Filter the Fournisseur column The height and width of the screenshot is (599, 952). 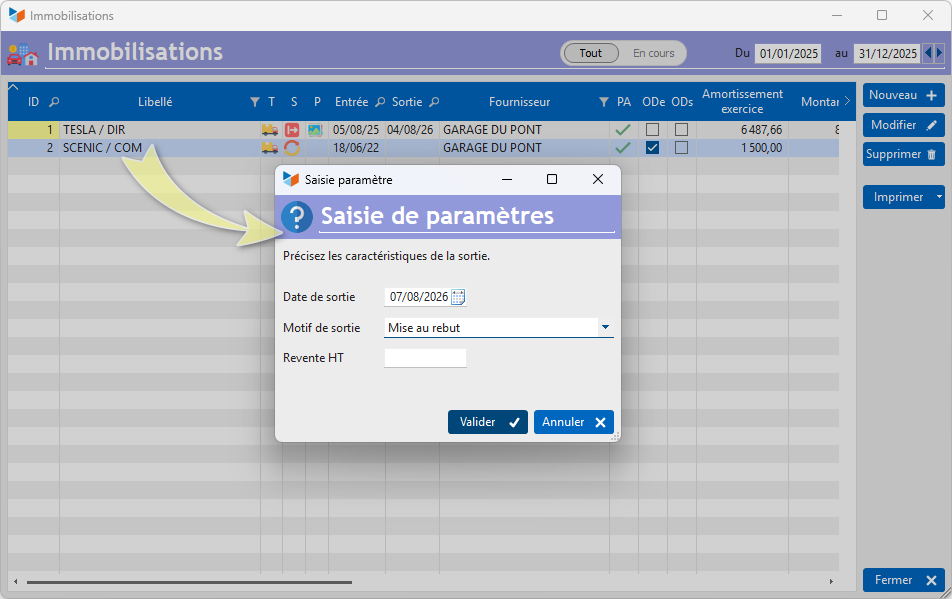pyautogui.click(x=604, y=102)
